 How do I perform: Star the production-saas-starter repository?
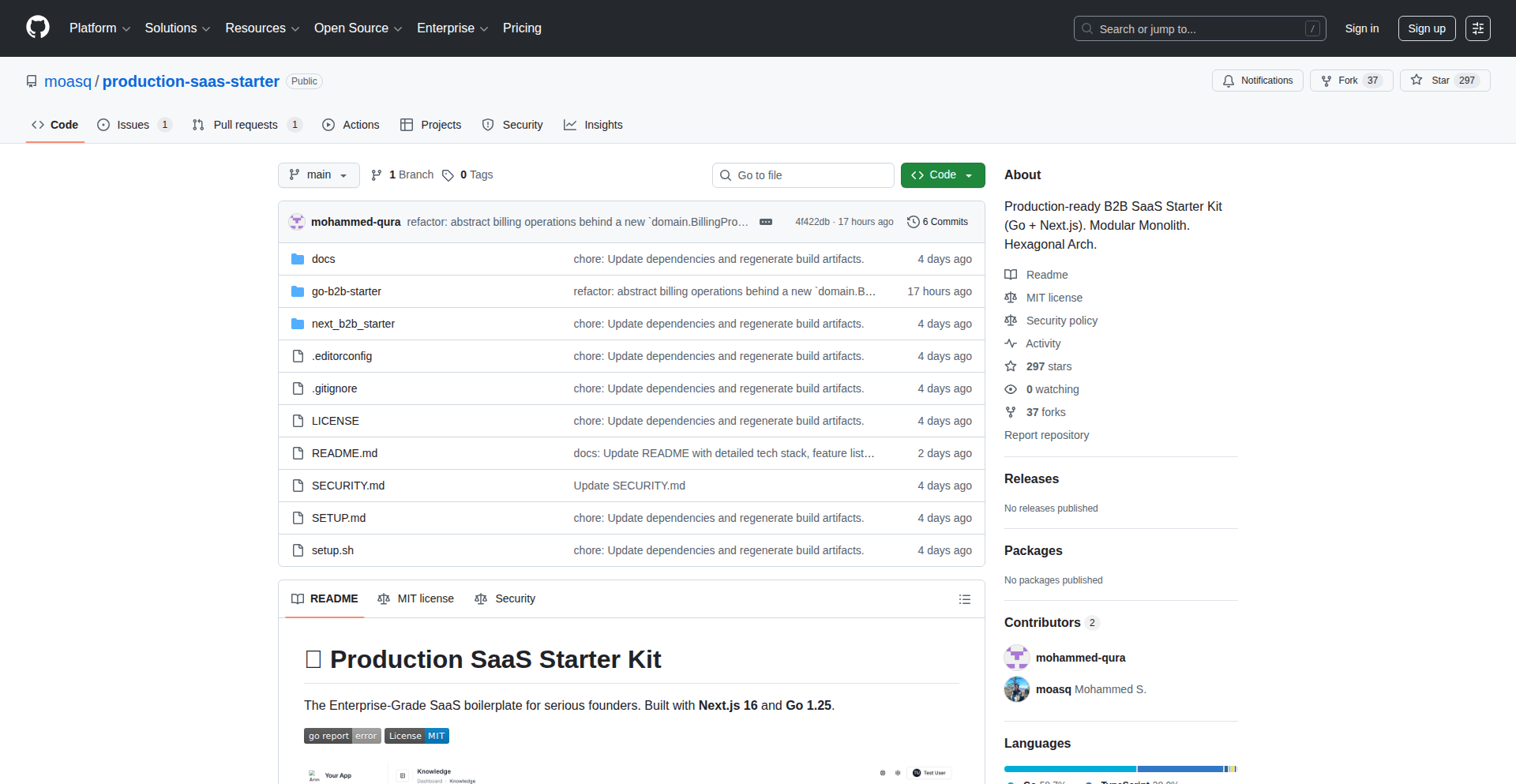tap(1444, 81)
